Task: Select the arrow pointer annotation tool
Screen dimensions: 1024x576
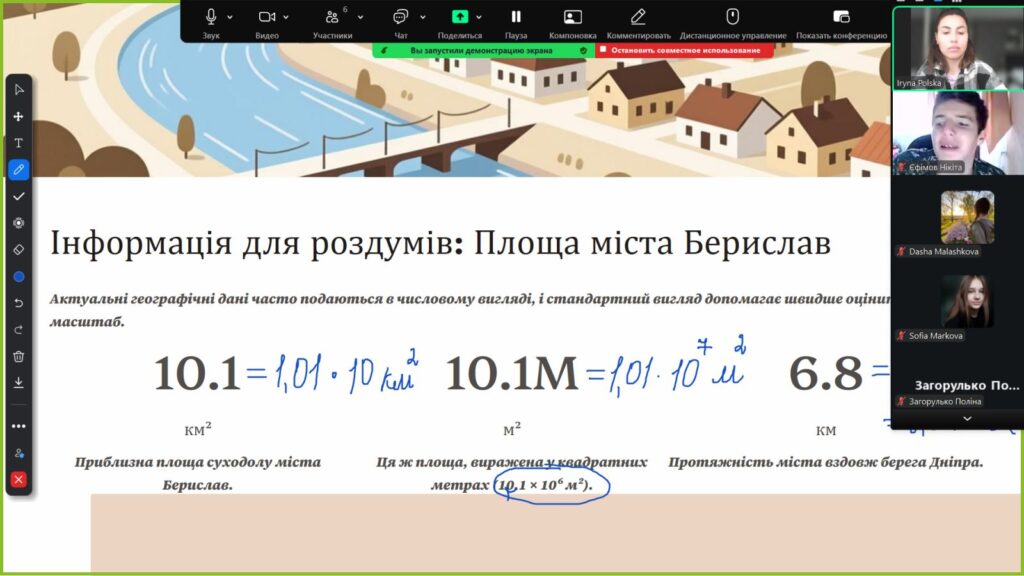Action: coord(18,90)
